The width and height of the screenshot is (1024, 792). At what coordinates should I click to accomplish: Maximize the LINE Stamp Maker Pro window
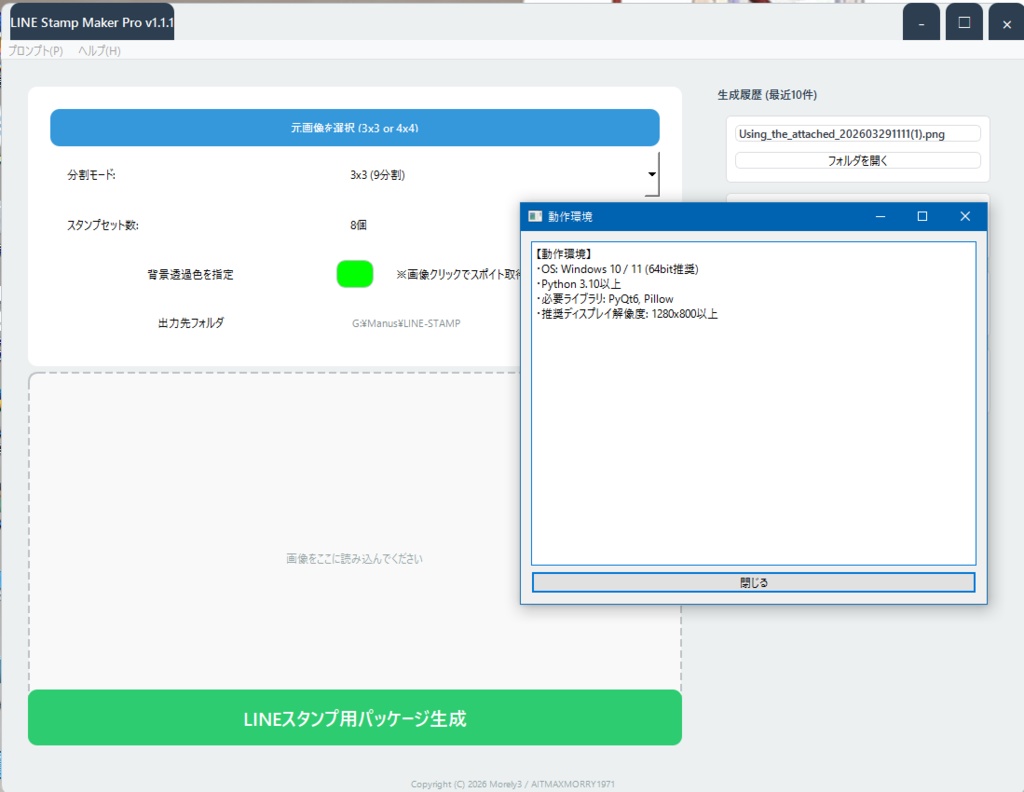click(x=963, y=21)
